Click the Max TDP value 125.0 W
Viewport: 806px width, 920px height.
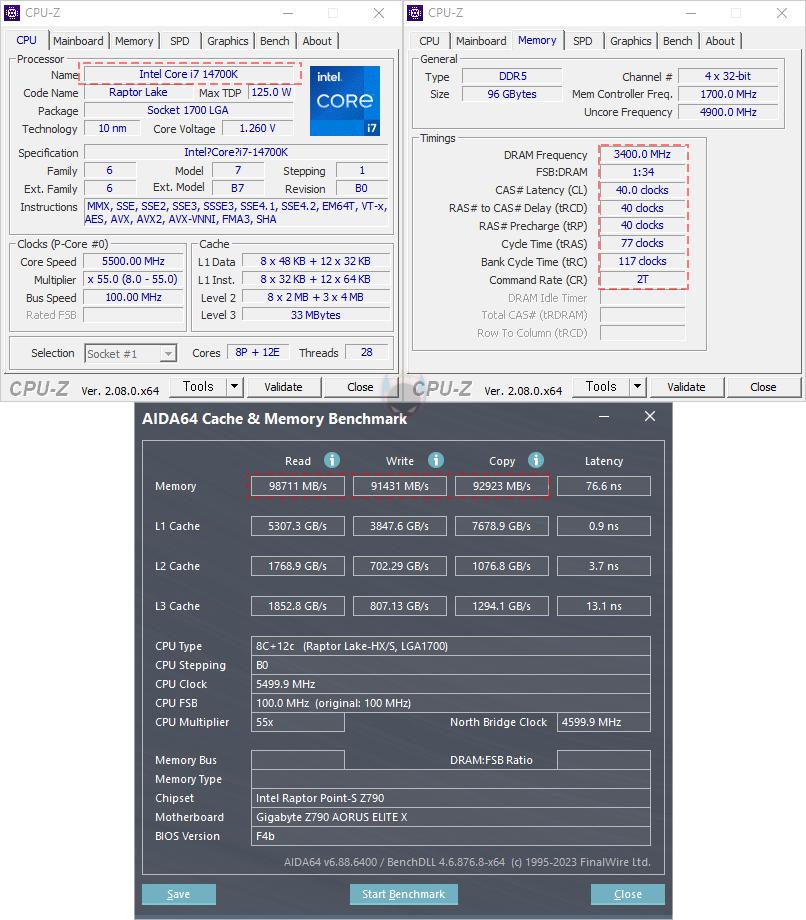click(271, 92)
